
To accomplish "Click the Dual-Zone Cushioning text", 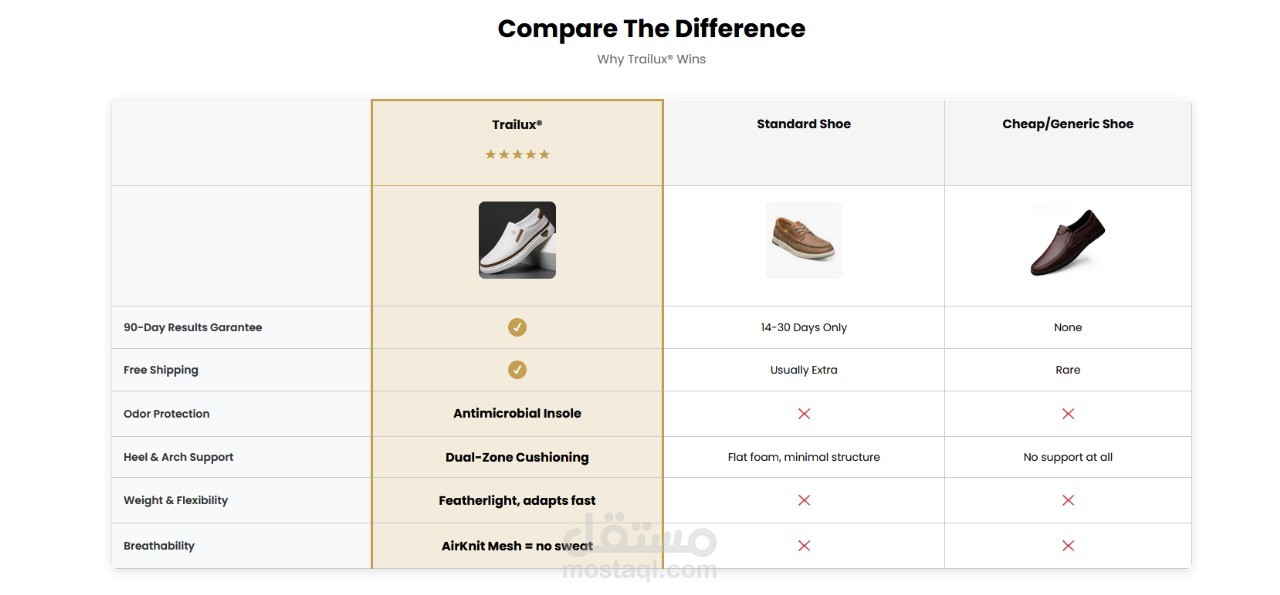I will pos(517,457).
